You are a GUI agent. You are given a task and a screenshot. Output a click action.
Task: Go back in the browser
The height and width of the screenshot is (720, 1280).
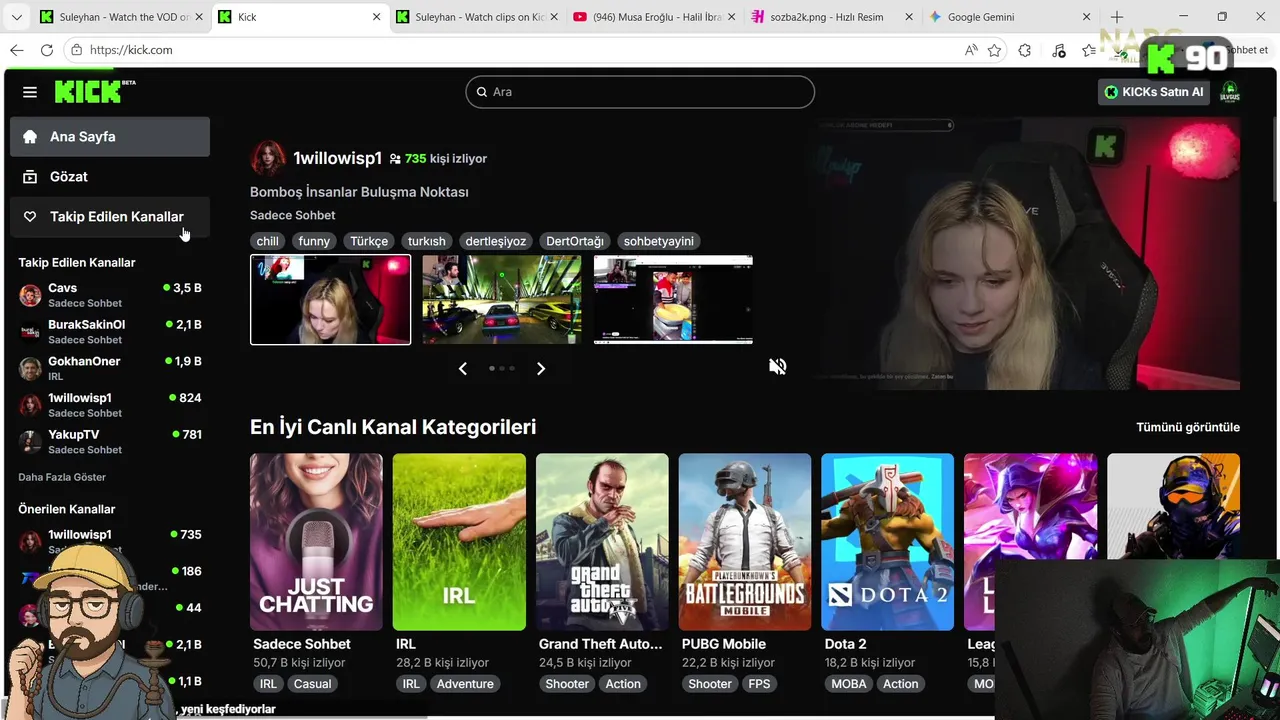[17, 50]
